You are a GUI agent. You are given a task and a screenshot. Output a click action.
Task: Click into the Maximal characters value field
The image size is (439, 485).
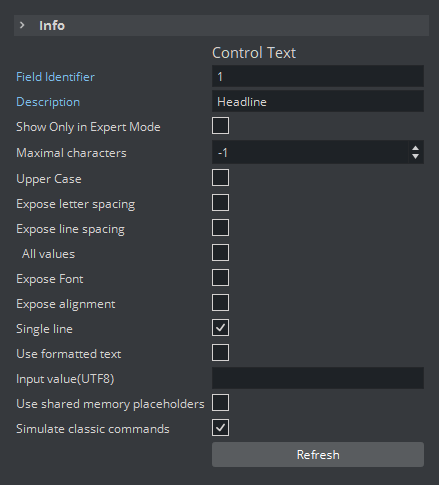[310, 152]
